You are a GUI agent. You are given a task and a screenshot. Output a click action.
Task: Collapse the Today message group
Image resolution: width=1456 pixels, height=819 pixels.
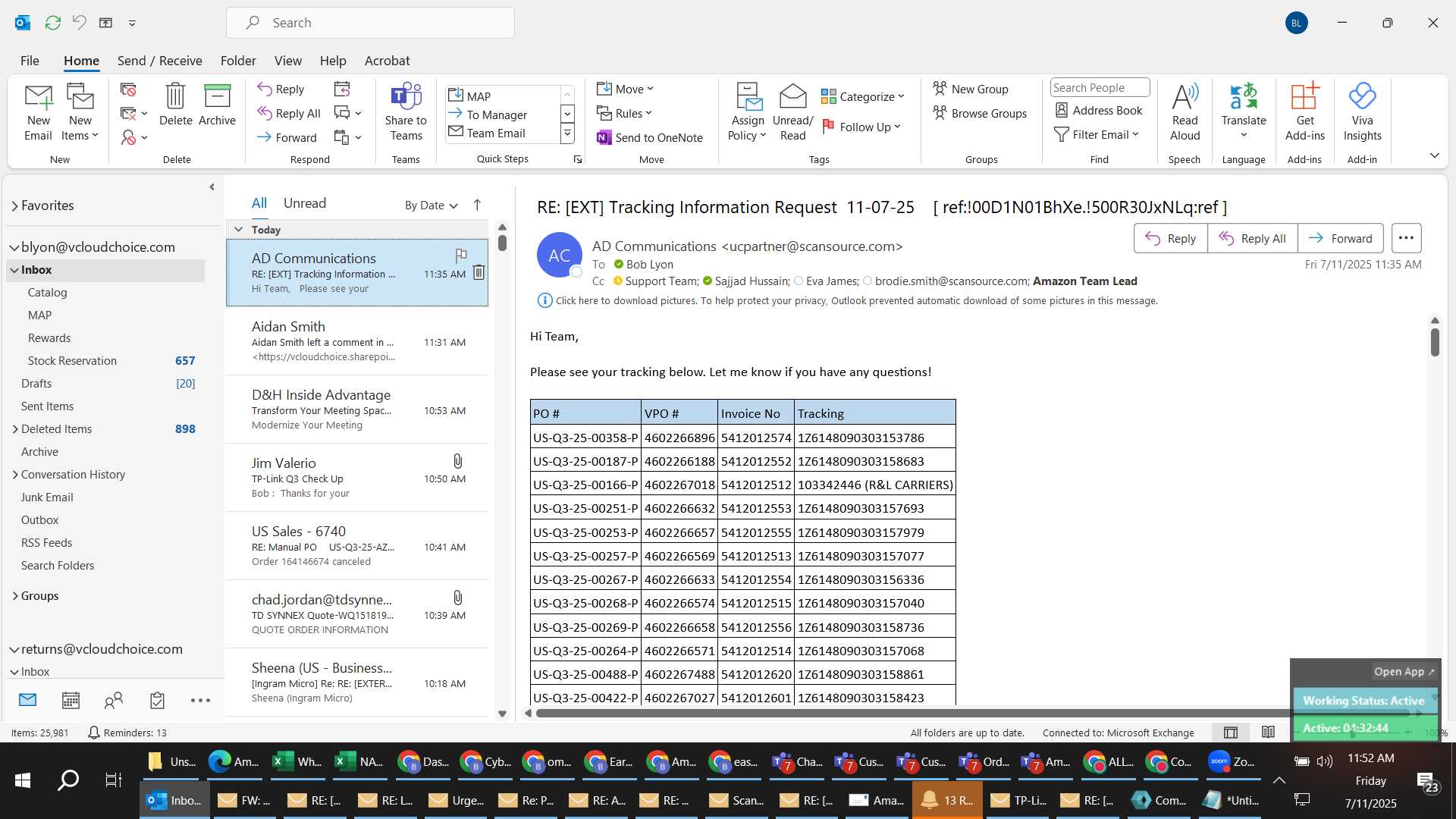[x=238, y=229]
